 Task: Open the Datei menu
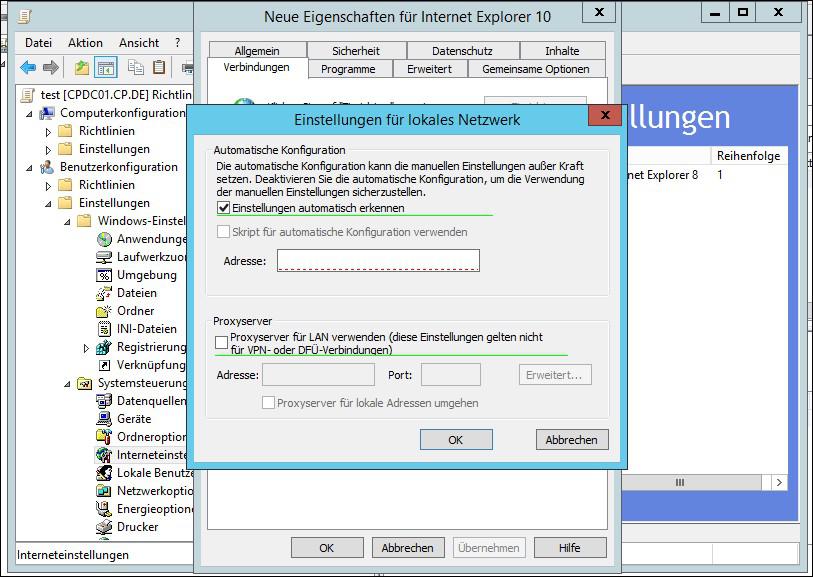pos(38,43)
